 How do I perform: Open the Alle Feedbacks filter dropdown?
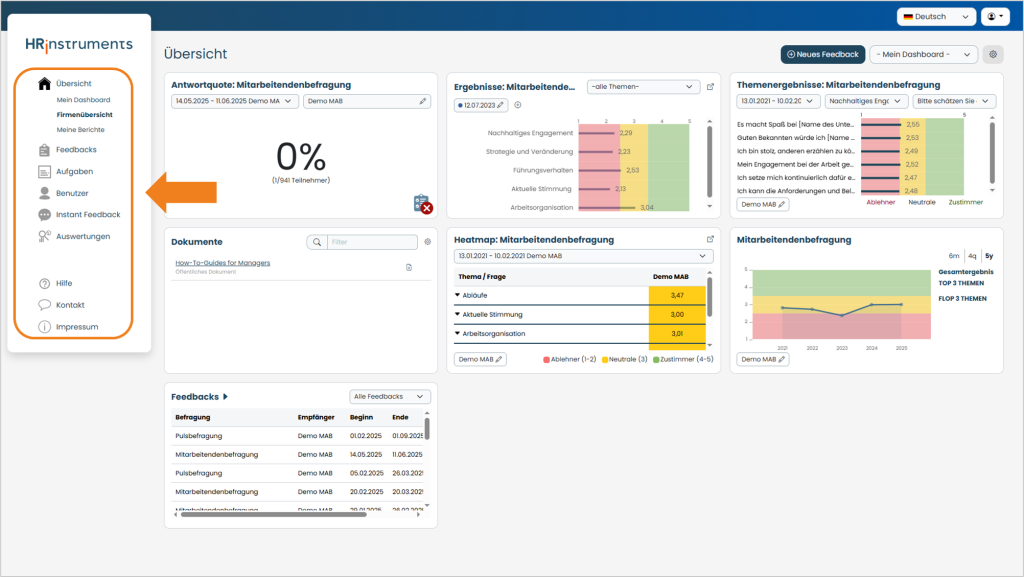(390, 396)
